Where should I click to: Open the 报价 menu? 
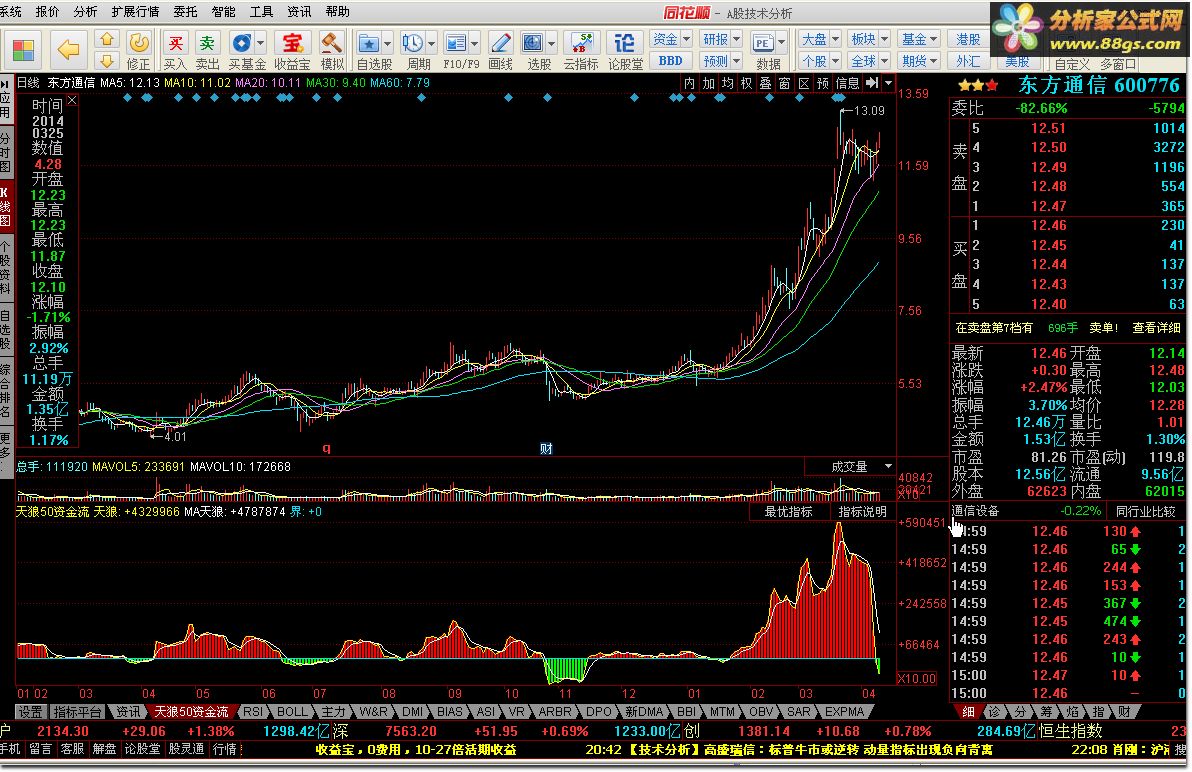[47, 11]
